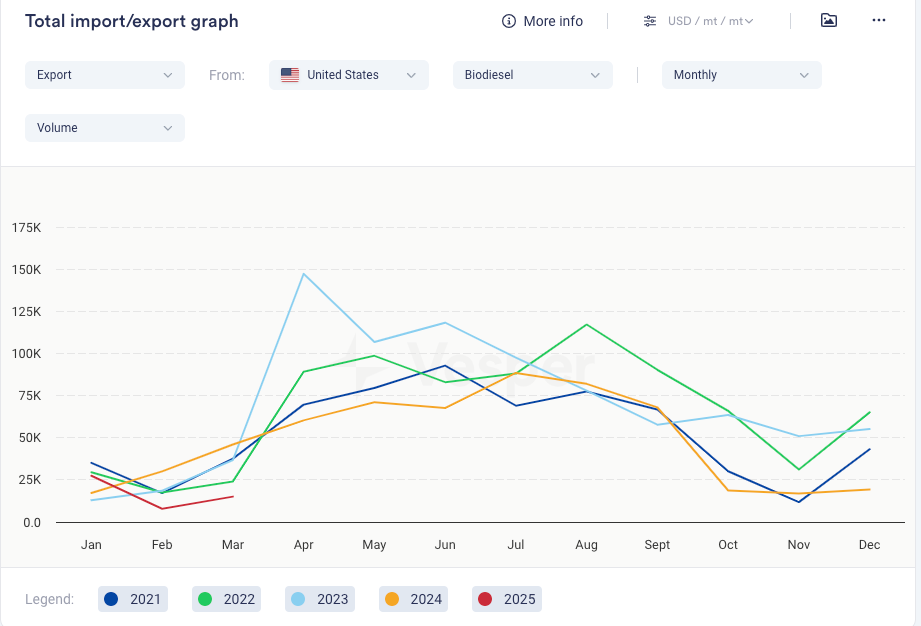
Task: Click the More info link text
Action: click(553, 21)
